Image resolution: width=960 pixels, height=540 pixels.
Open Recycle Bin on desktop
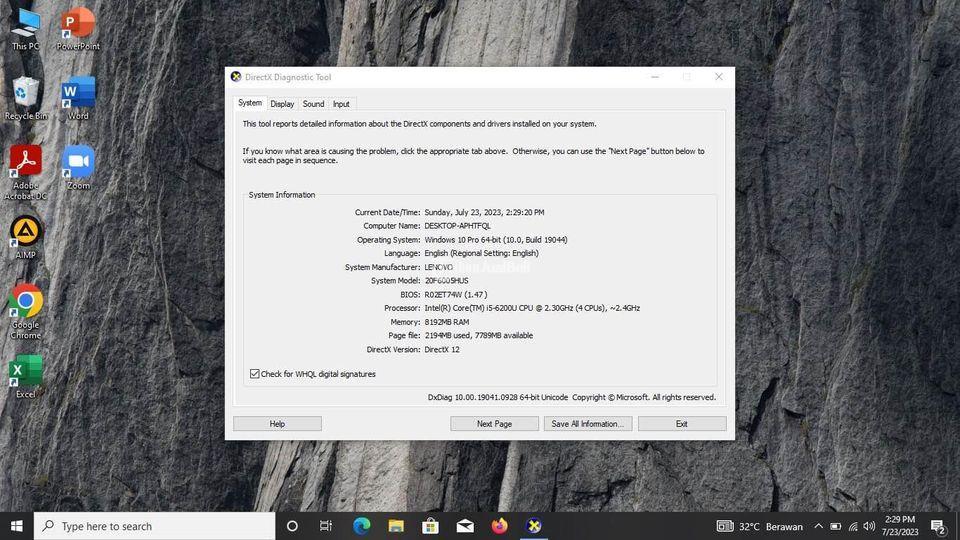click(25, 94)
